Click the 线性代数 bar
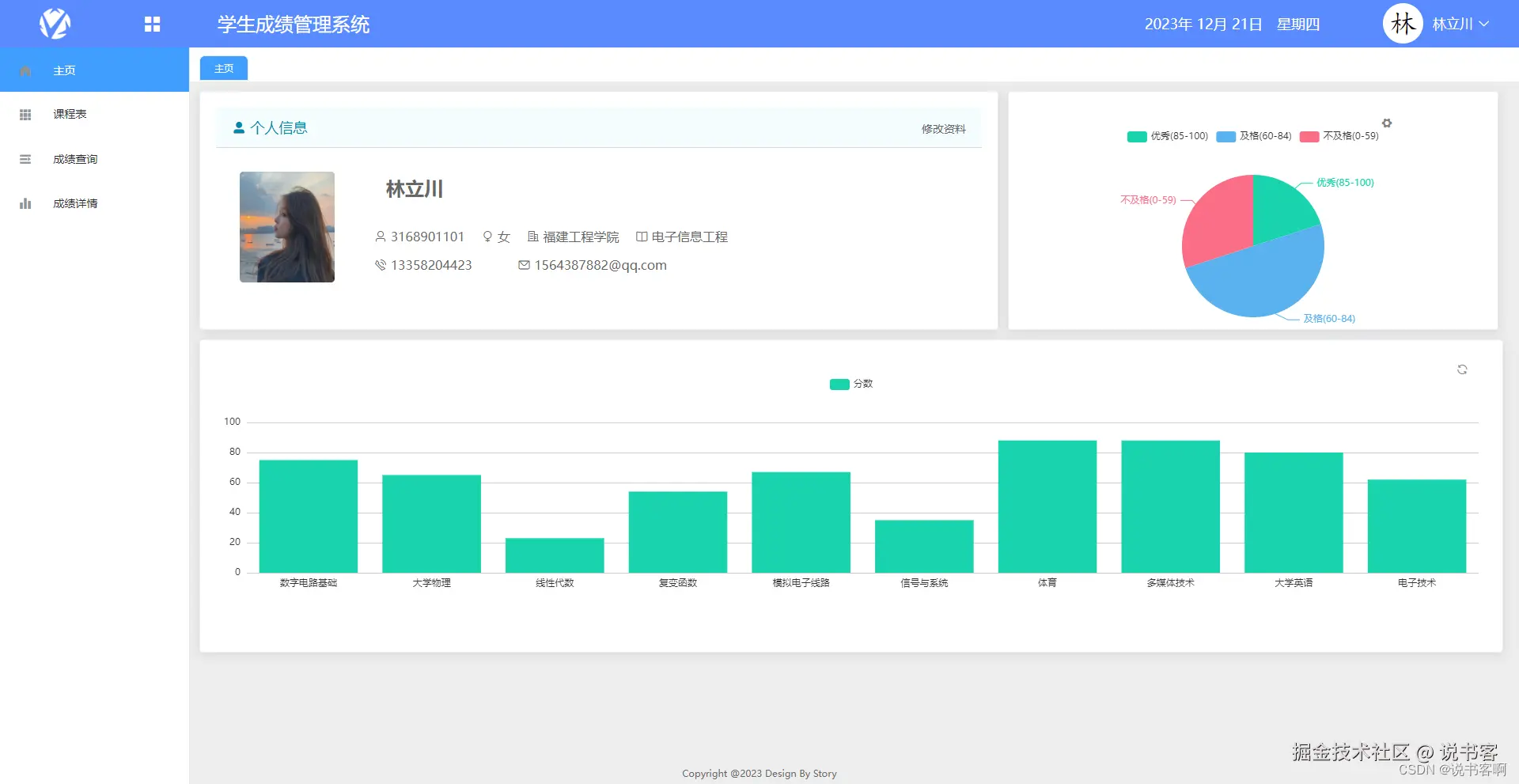 coord(555,555)
